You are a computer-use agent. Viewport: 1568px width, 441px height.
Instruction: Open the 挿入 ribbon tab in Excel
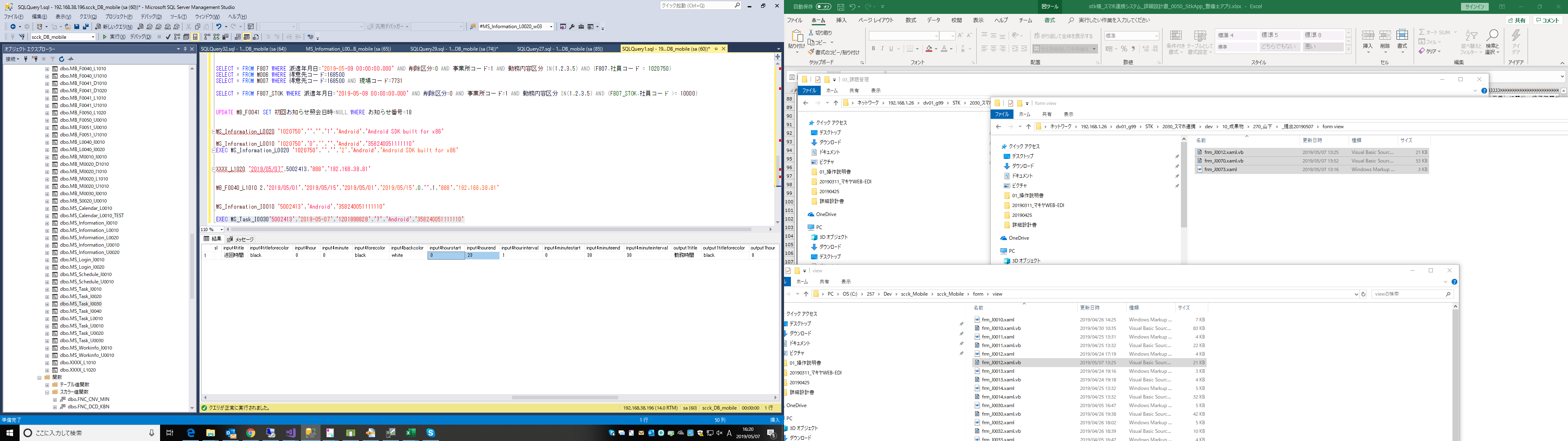click(x=841, y=20)
